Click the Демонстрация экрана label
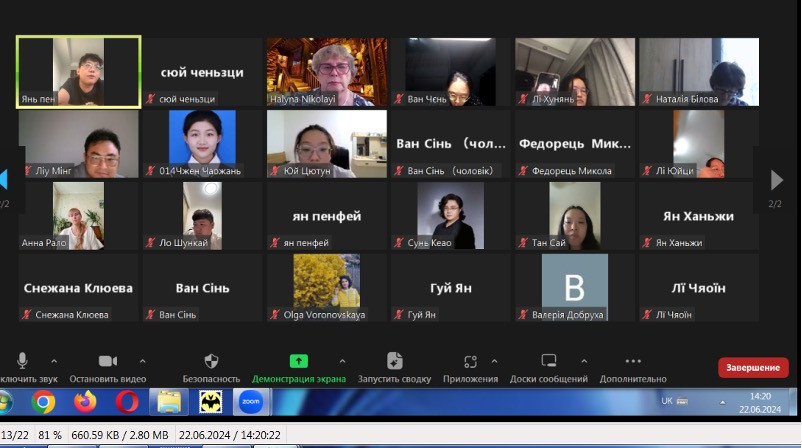802x448 pixels. (299, 379)
